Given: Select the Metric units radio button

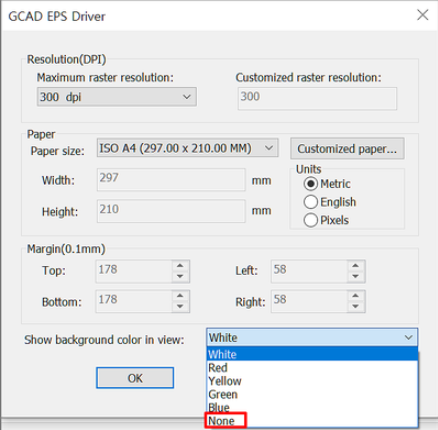Looking at the screenshot, I should 311,184.
